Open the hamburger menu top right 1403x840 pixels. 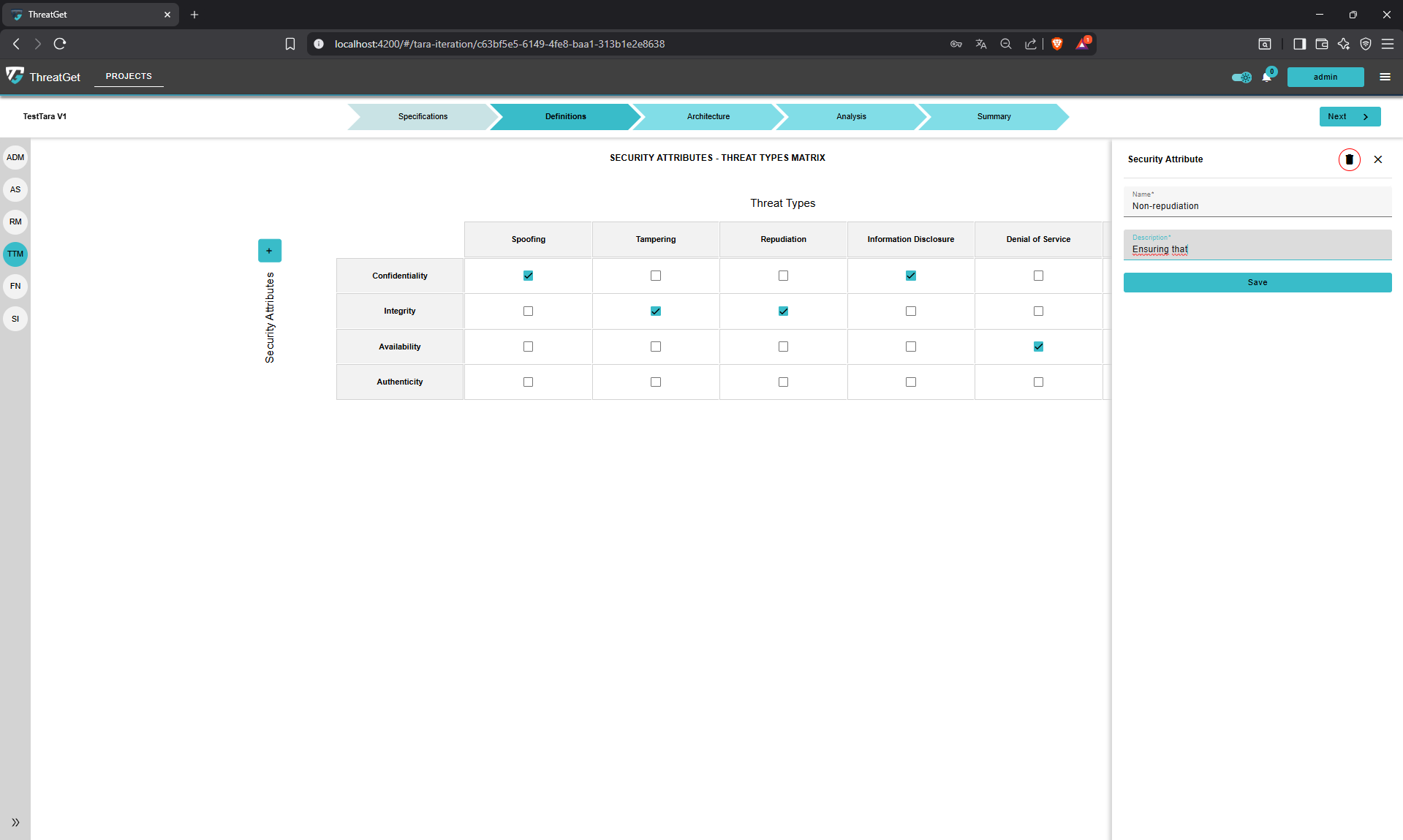(x=1385, y=77)
